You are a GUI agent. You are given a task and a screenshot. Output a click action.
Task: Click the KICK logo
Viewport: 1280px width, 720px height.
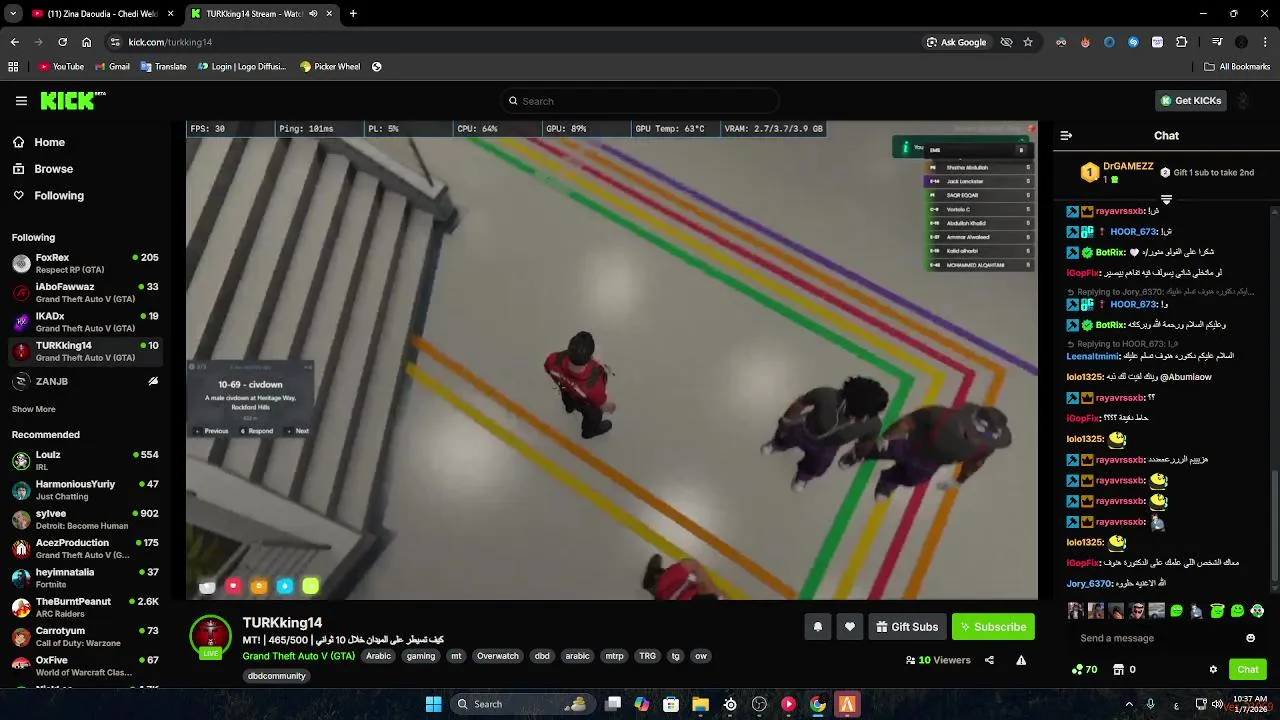pos(73,101)
